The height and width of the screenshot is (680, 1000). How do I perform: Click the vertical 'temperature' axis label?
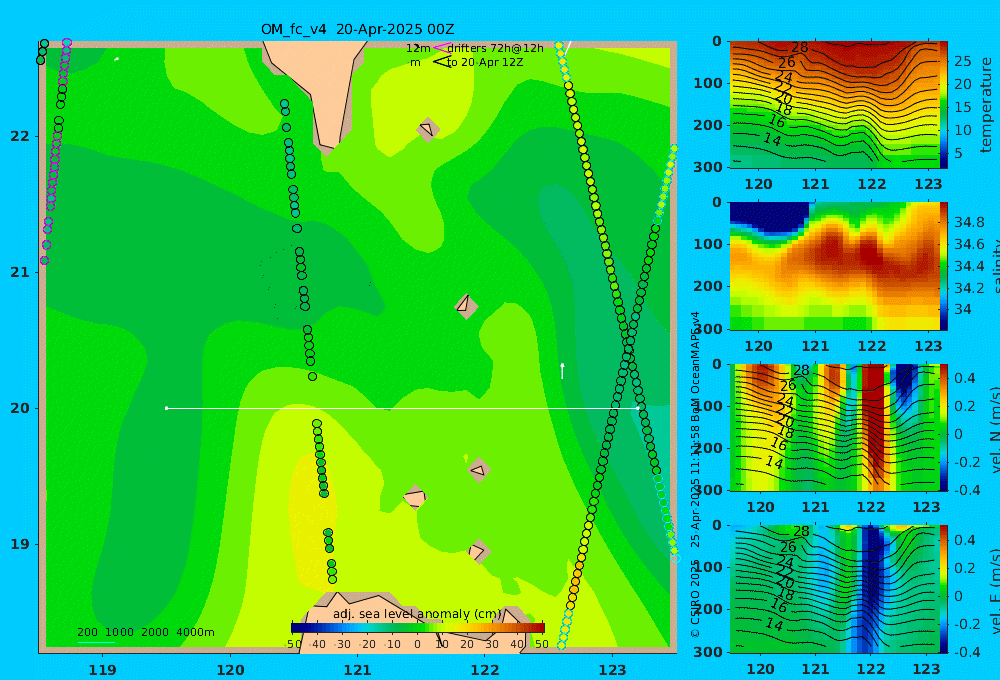pos(987,105)
